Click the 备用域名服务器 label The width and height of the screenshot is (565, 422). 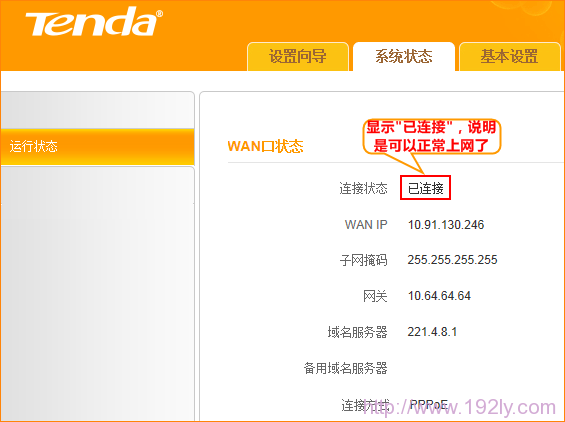[x=346, y=368]
